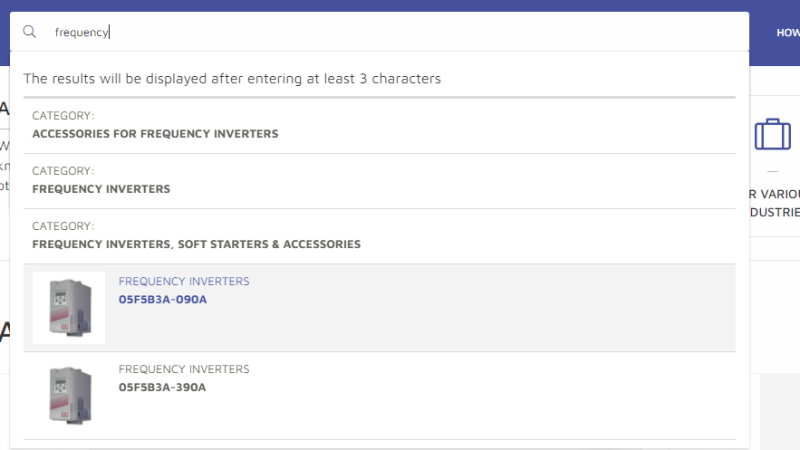Open product 05F5B3A-090A result
This screenshot has width=800, height=450.
[163, 299]
